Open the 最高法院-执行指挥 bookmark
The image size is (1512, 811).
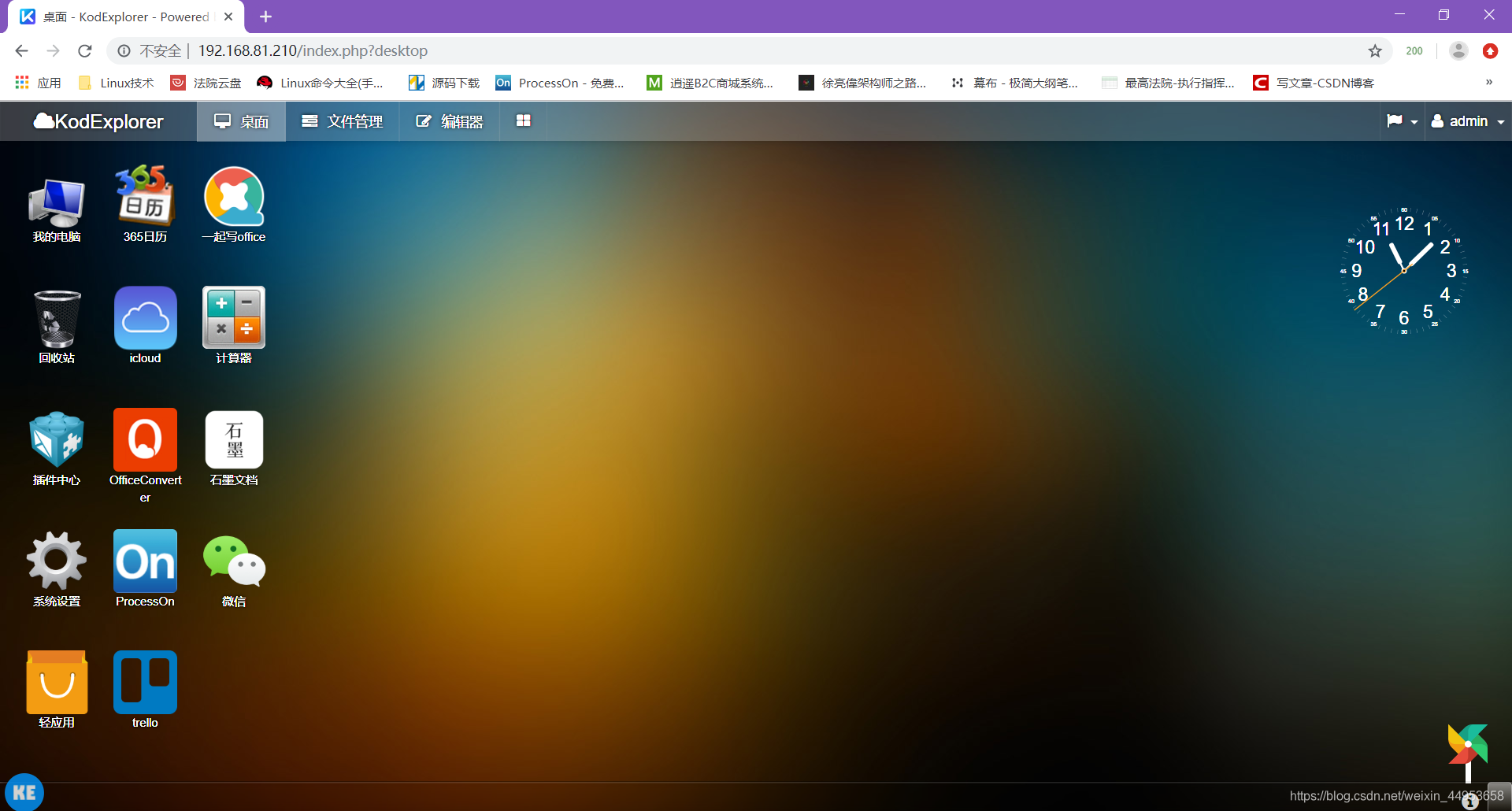[1168, 83]
